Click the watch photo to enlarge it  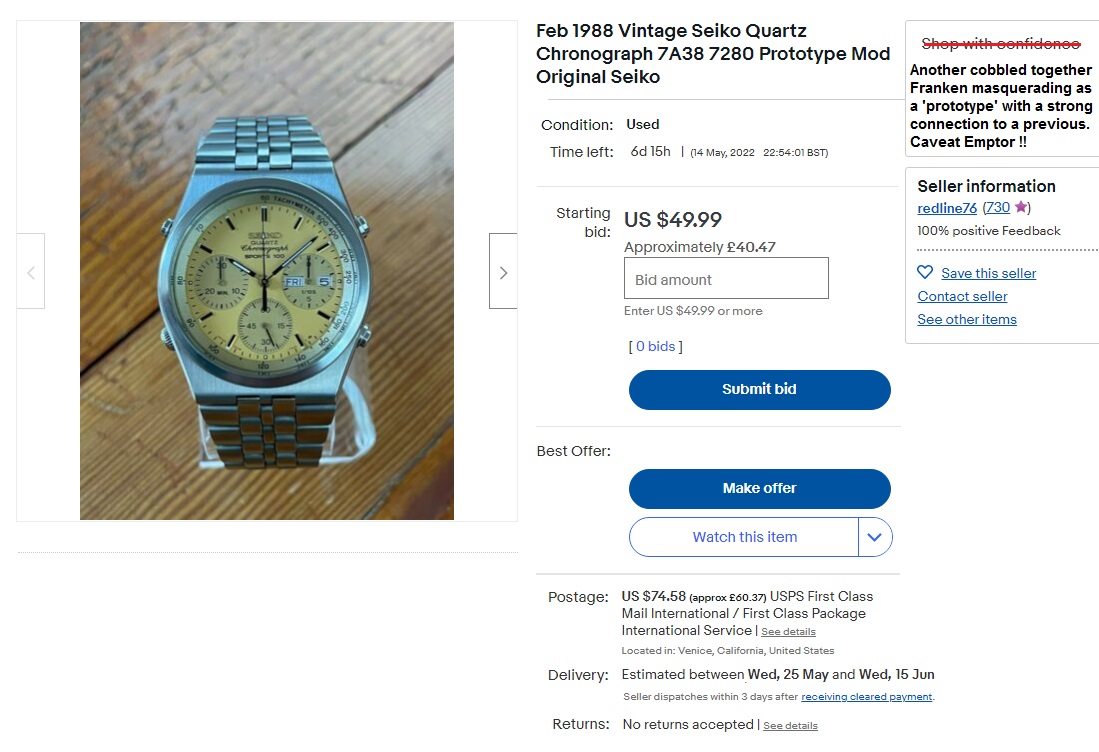(x=267, y=271)
